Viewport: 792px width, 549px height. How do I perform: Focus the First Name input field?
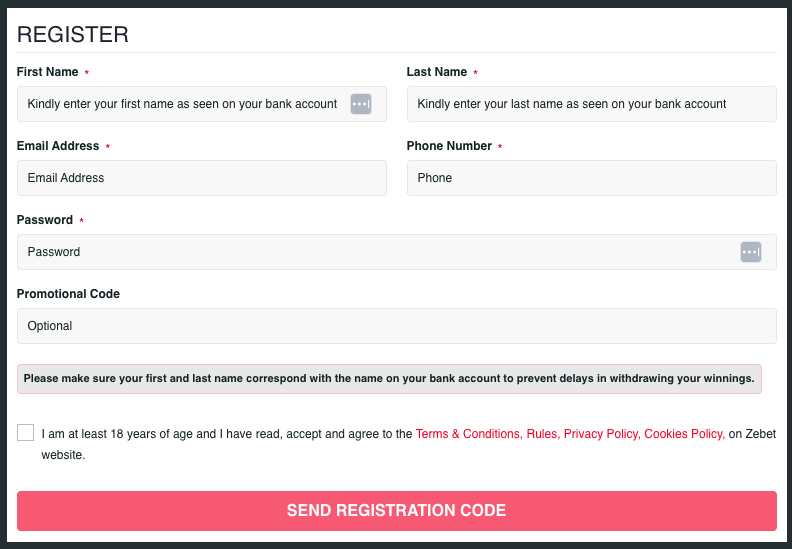[x=202, y=104]
